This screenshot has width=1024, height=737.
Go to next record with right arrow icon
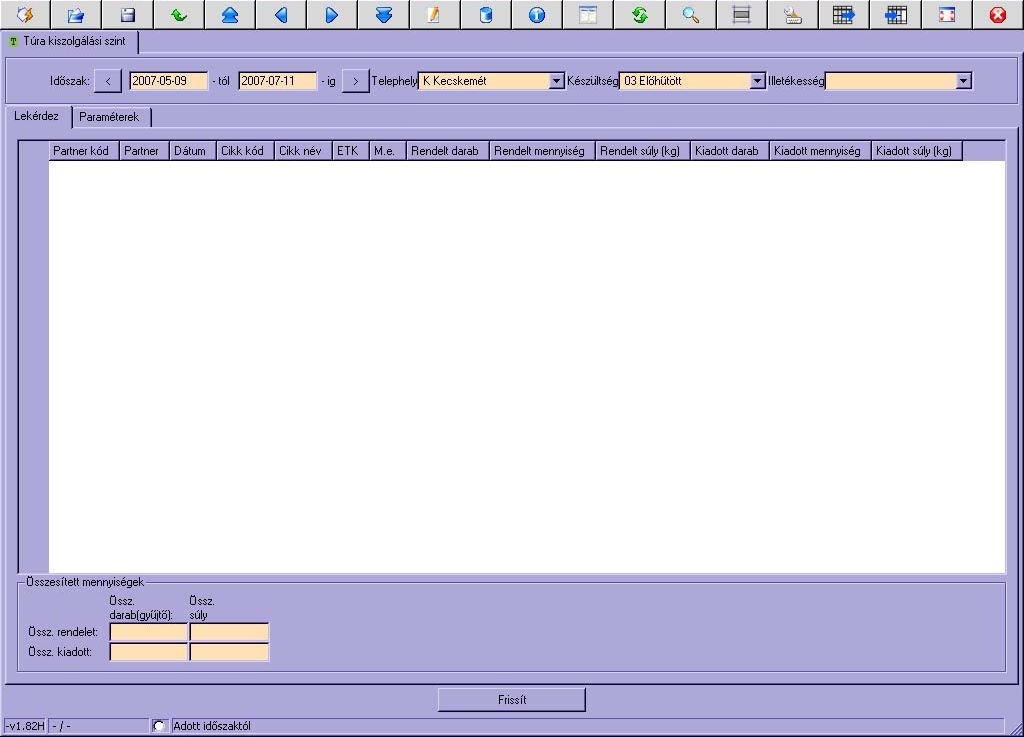pyautogui.click(x=332, y=15)
